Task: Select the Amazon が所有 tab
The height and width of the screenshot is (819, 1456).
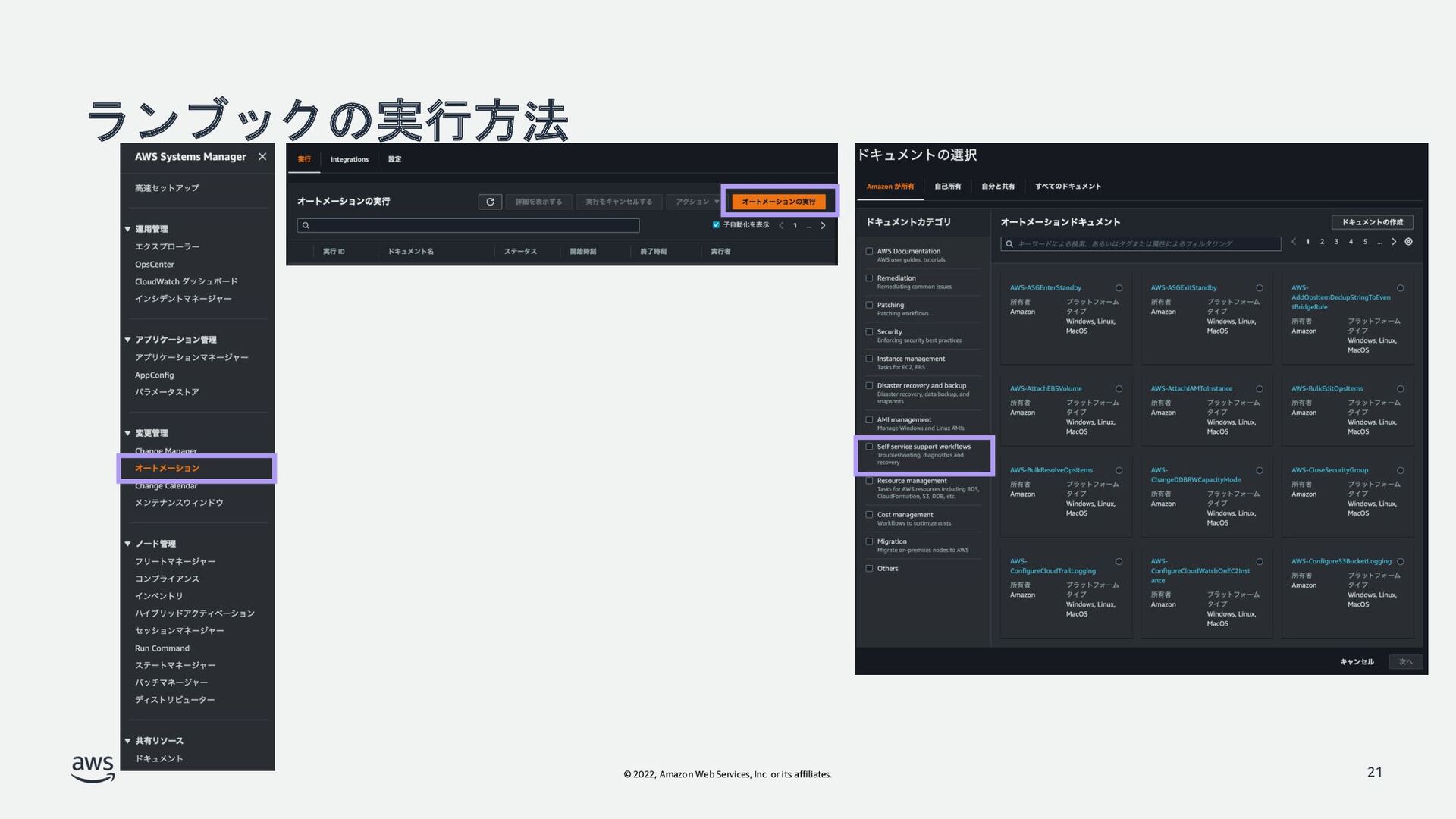Action: click(x=890, y=187)
